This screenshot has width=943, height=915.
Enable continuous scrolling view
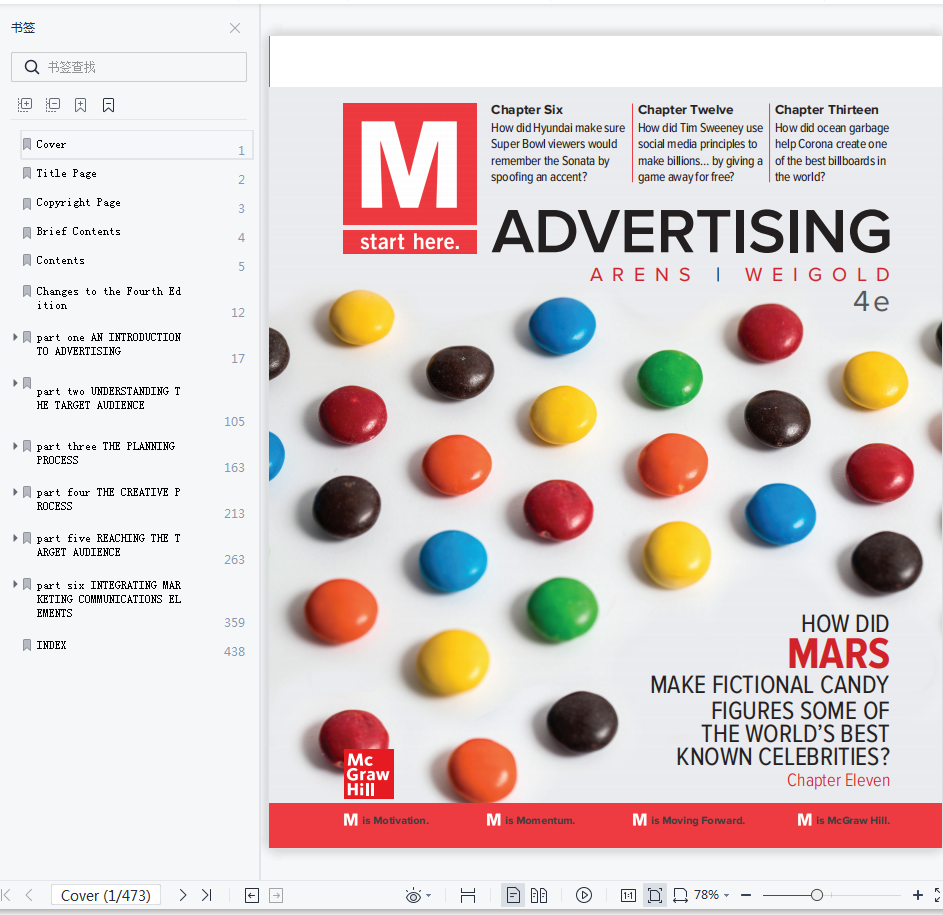coord(468,895)
